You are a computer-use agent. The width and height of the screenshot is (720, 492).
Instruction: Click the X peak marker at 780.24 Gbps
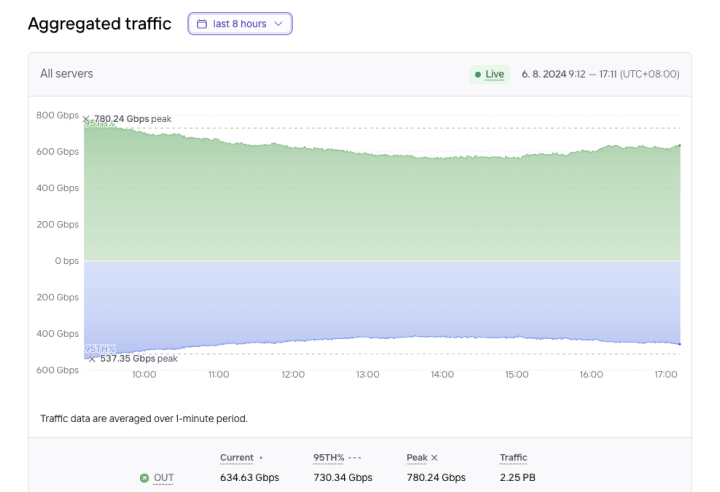click(x=86, y=119)
